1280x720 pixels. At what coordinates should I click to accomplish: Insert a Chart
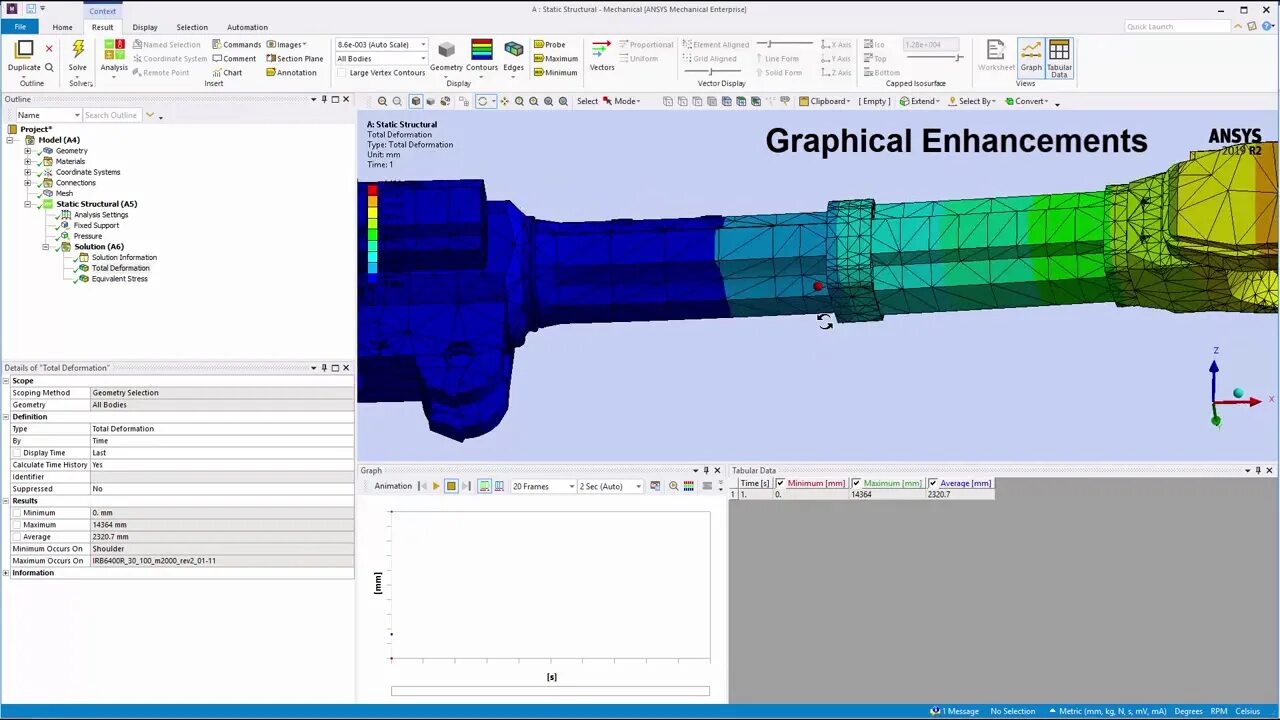tap(227, 72)
